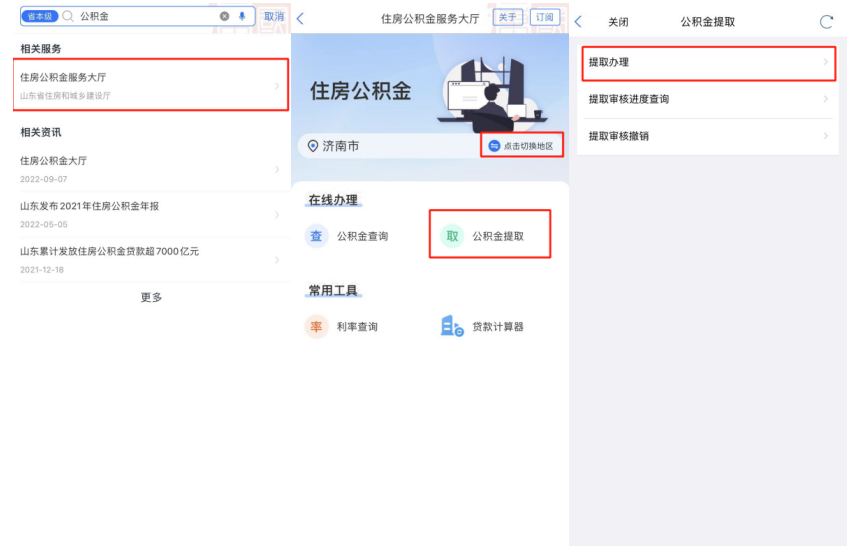852x551 pixels.
Task: Tap the 查 icon for 公积金查询
Action: click(316, 236)
